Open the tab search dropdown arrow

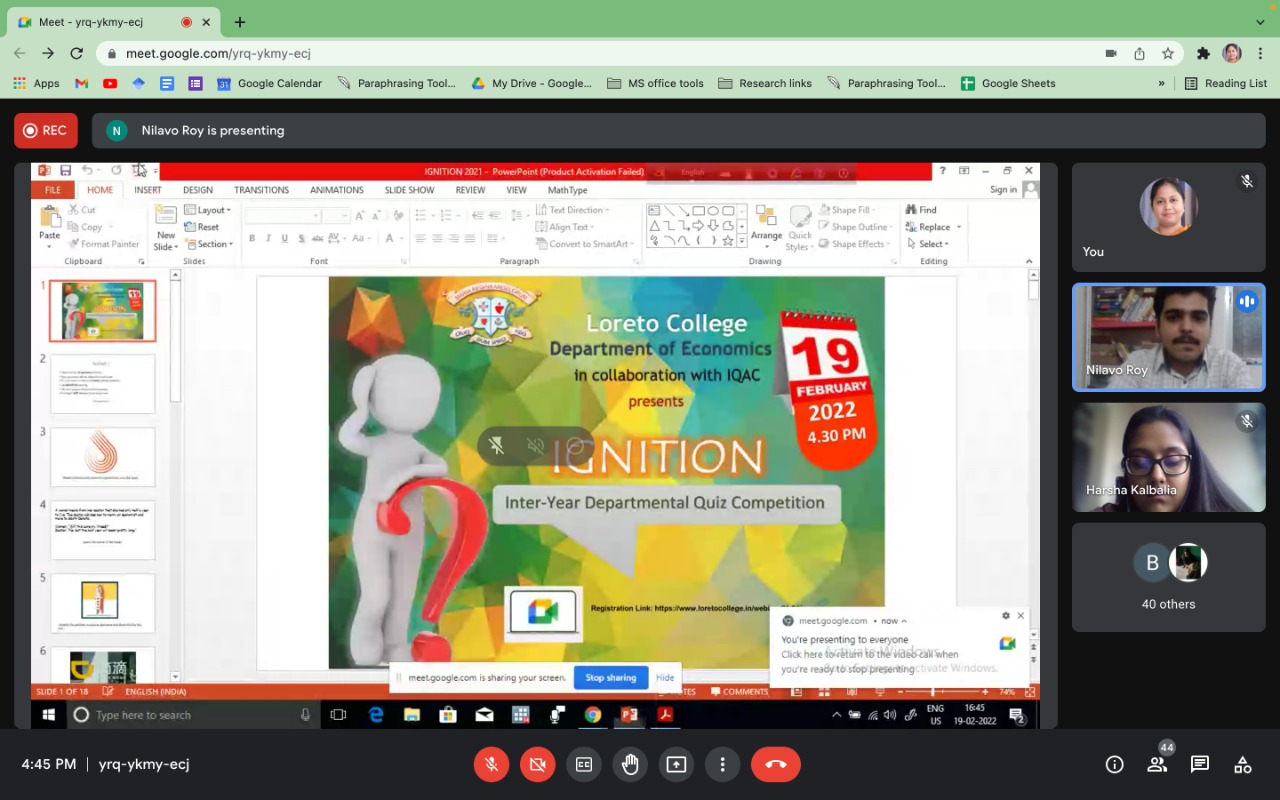[1260, 22]
